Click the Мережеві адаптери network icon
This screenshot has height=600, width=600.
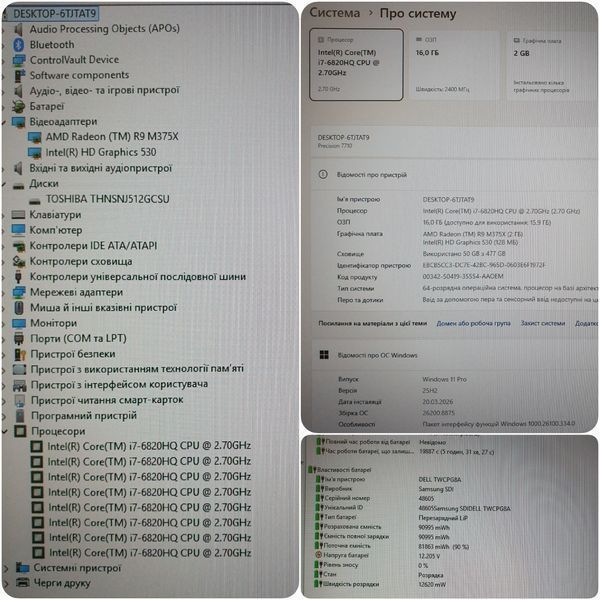[x=18, y=293]
